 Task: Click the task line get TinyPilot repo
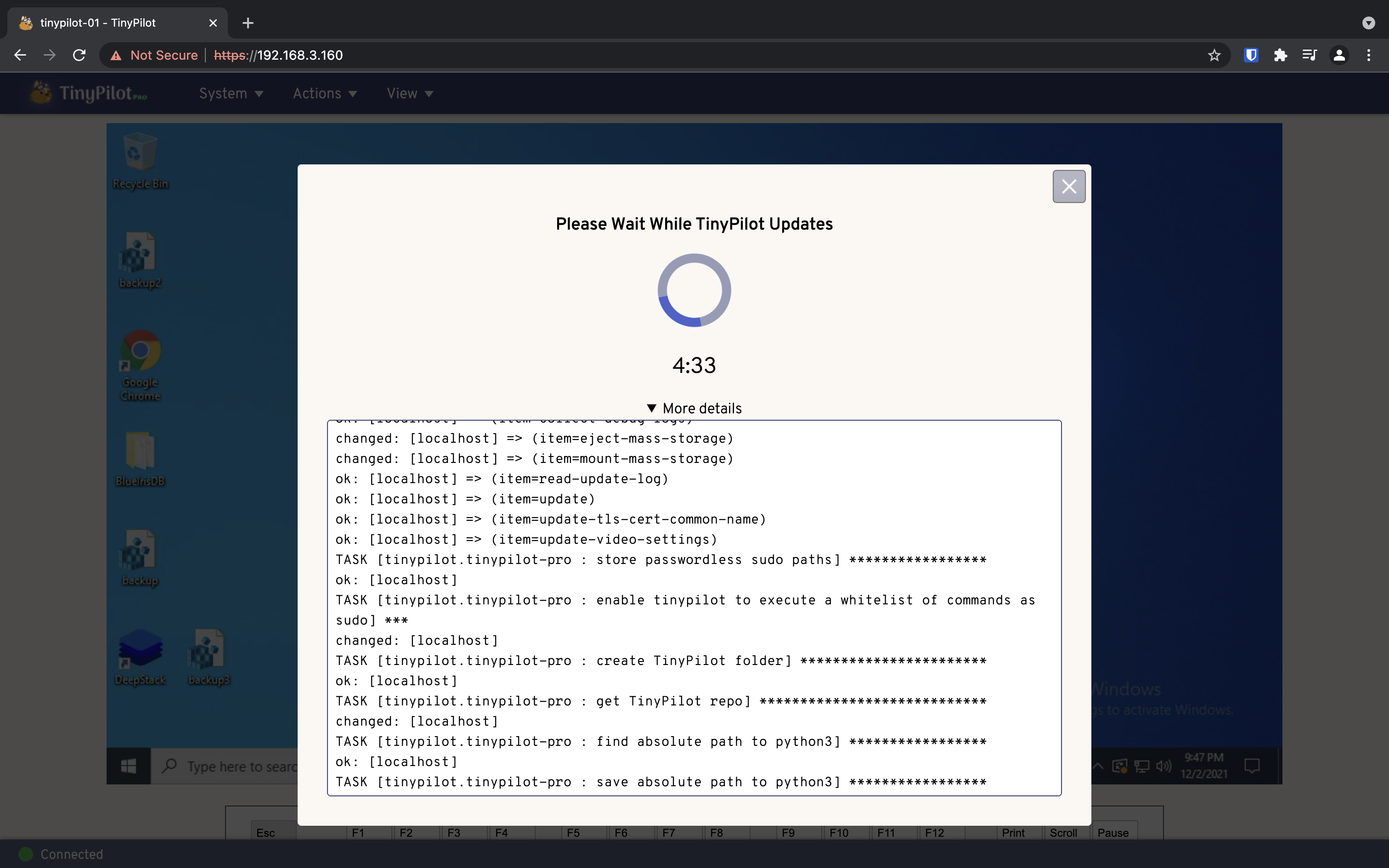pyautogui.click(x=661, y=701)
